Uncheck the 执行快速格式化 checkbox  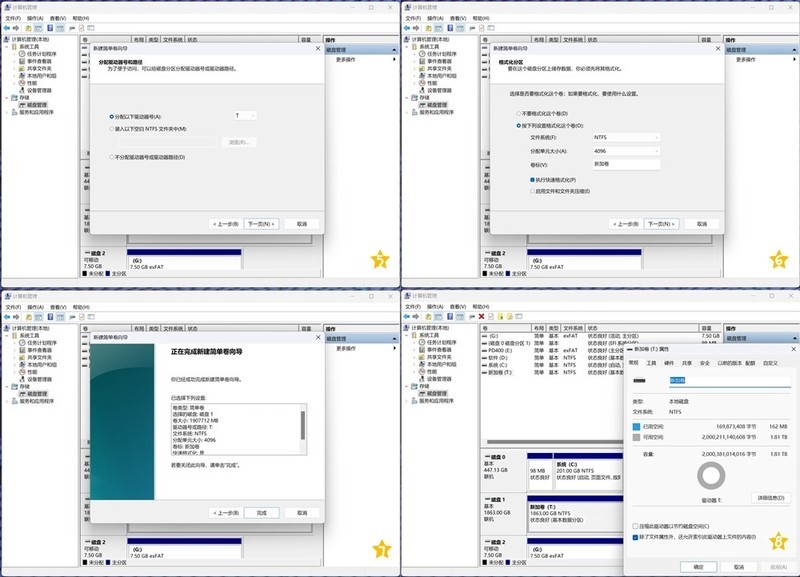[533, 179]
